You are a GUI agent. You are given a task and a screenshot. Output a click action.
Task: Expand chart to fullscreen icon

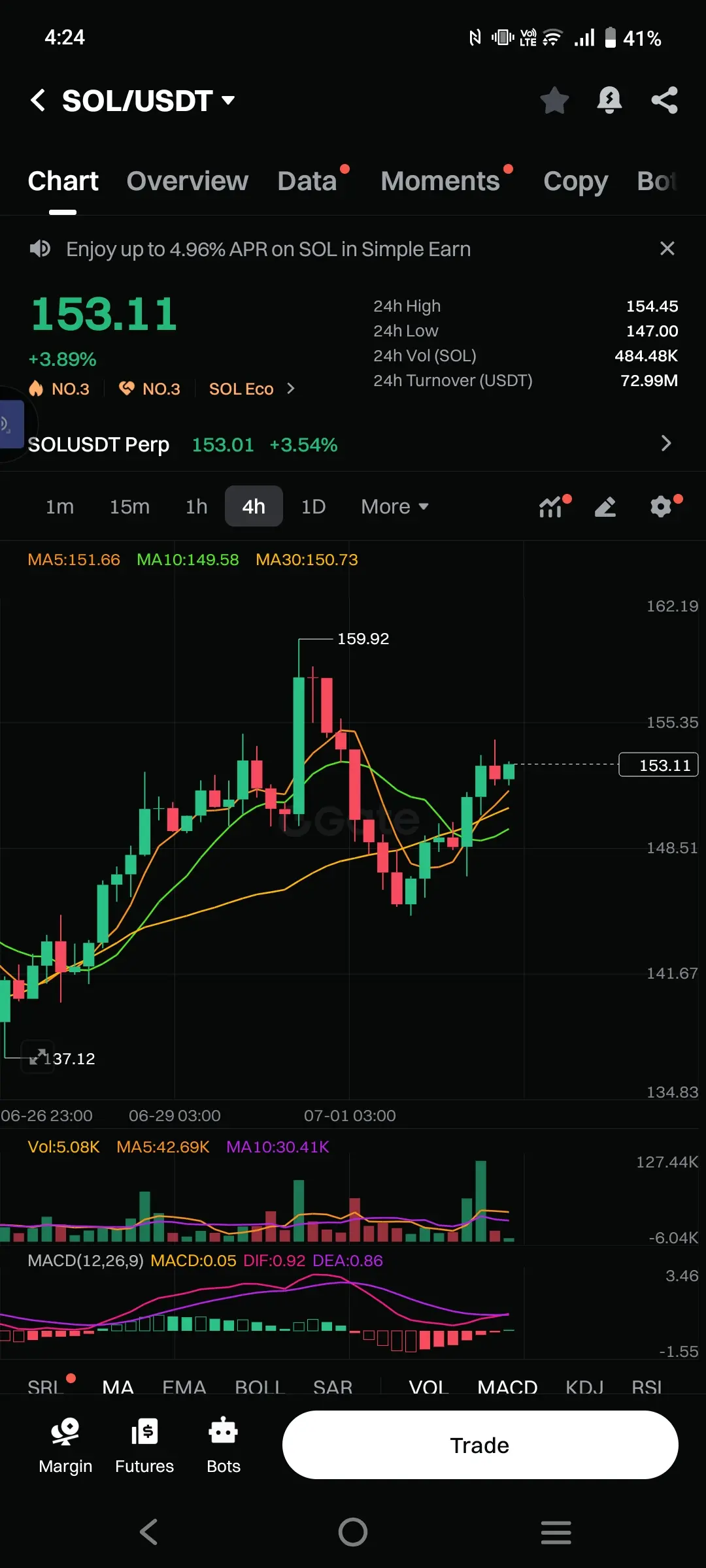[x=37, y=1057]
